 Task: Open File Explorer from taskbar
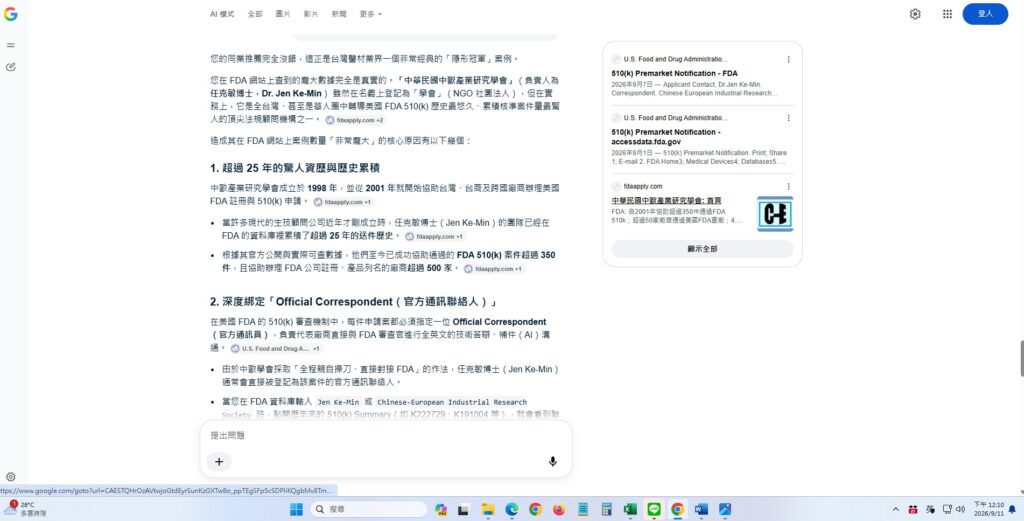coord(488,509)
